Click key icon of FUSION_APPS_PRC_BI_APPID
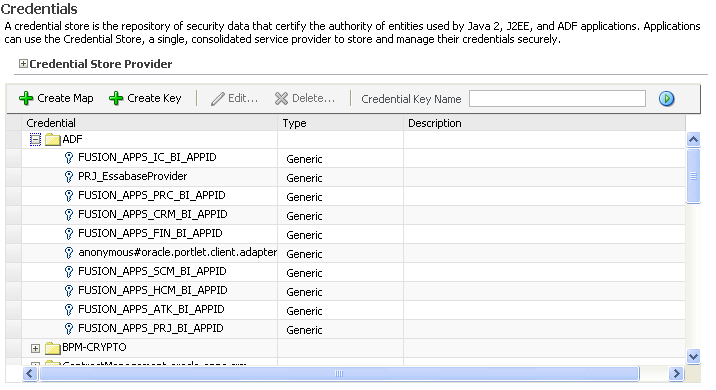The height and width of the screenshot is (390, 716). 69,196
